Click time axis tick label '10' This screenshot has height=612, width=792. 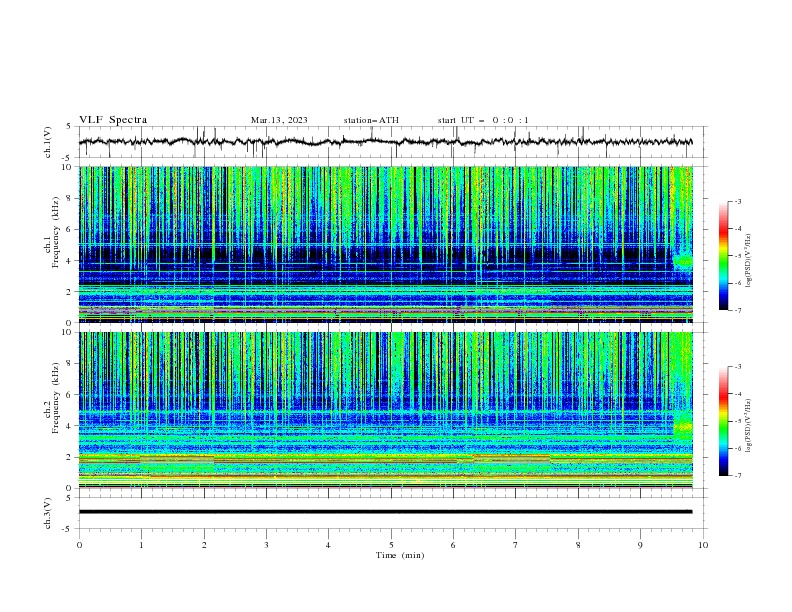click(x=703, y=545)
